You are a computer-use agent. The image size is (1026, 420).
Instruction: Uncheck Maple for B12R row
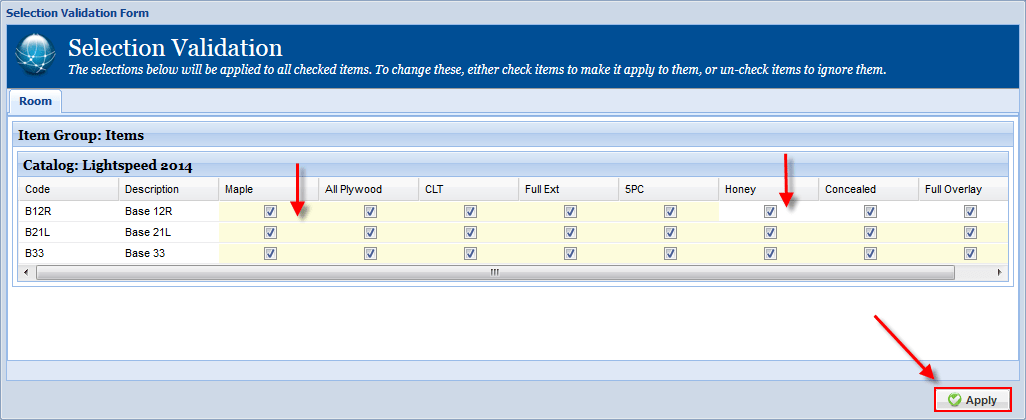point(271,211)
